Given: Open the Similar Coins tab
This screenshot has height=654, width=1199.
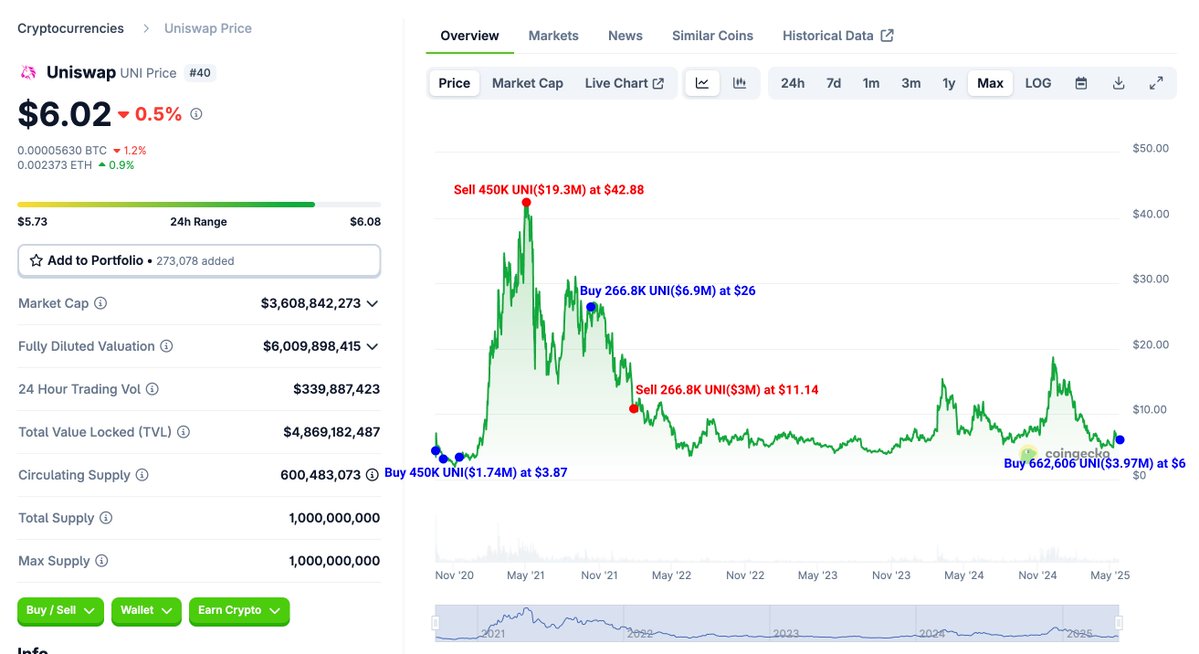Looking at the screenshot, I should (713, 36).
